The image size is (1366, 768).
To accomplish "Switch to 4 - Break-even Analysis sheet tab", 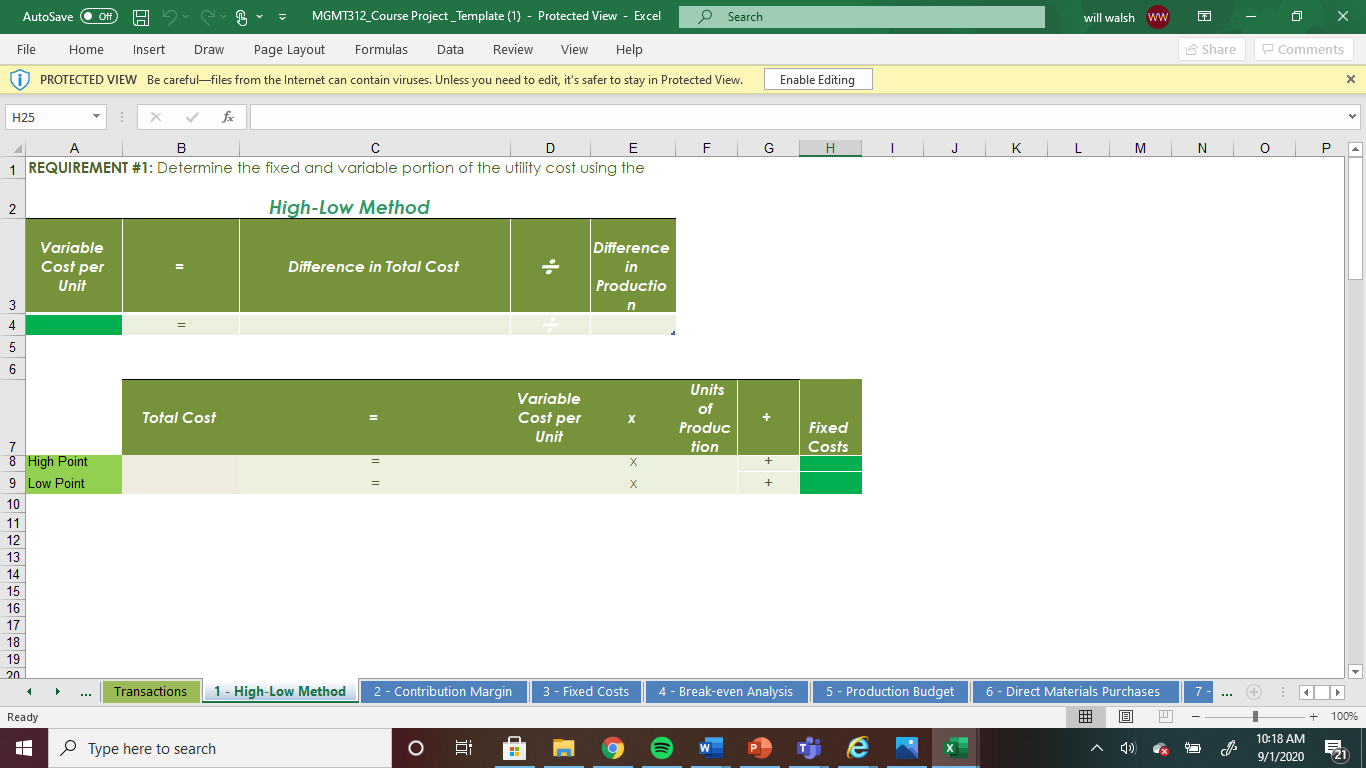I will point(726,691).
